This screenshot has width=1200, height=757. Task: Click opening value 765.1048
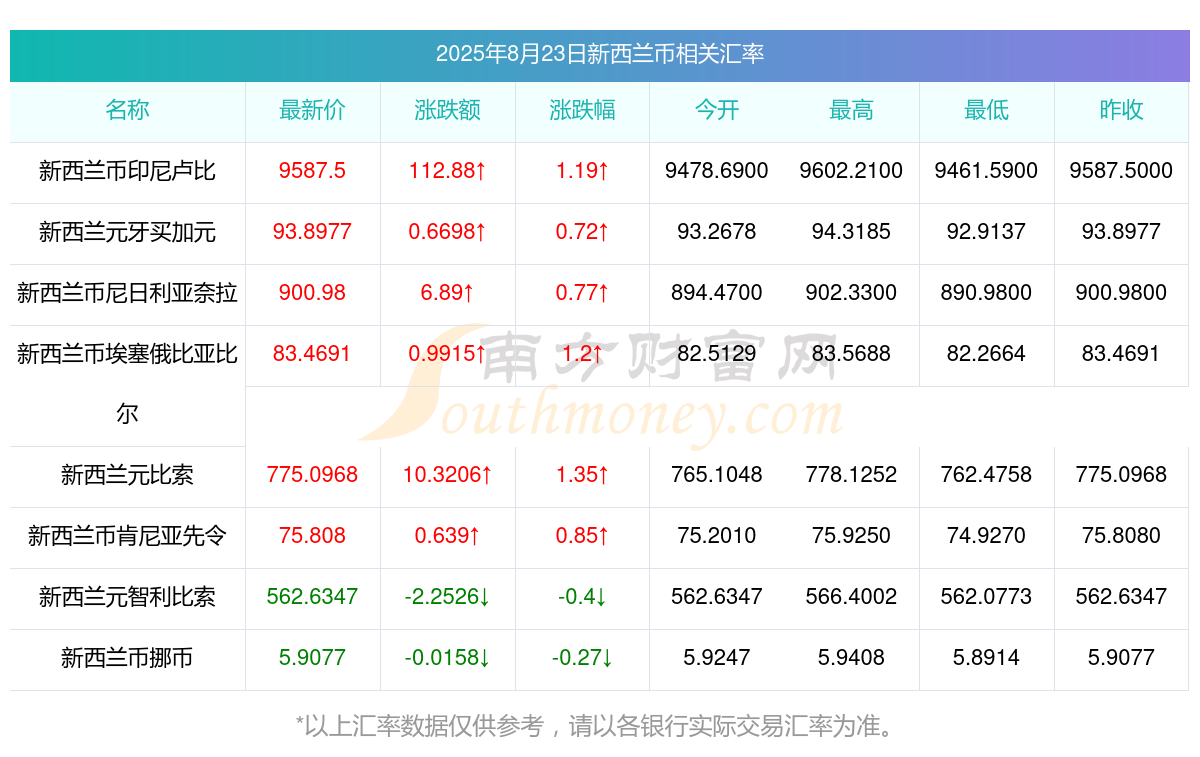point(717,475)
